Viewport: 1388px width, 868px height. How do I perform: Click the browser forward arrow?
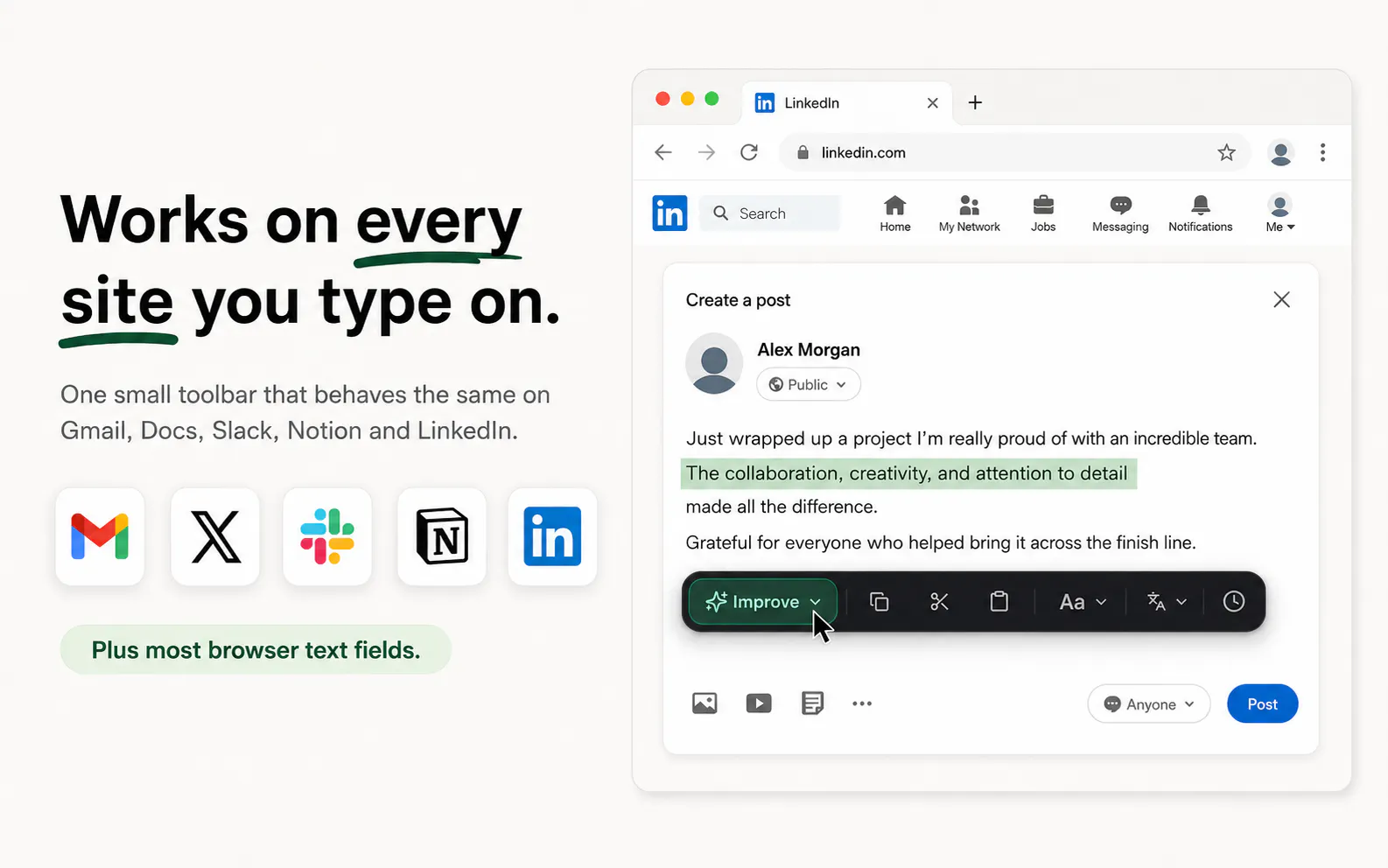[706, 152]
